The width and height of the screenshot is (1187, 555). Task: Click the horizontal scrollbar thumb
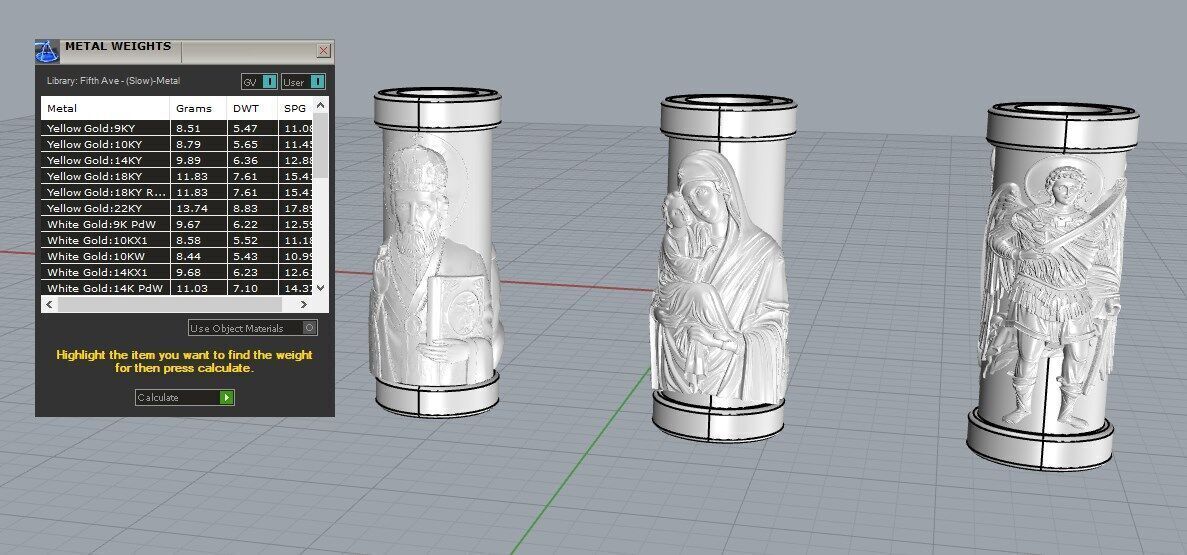point(170,304)
